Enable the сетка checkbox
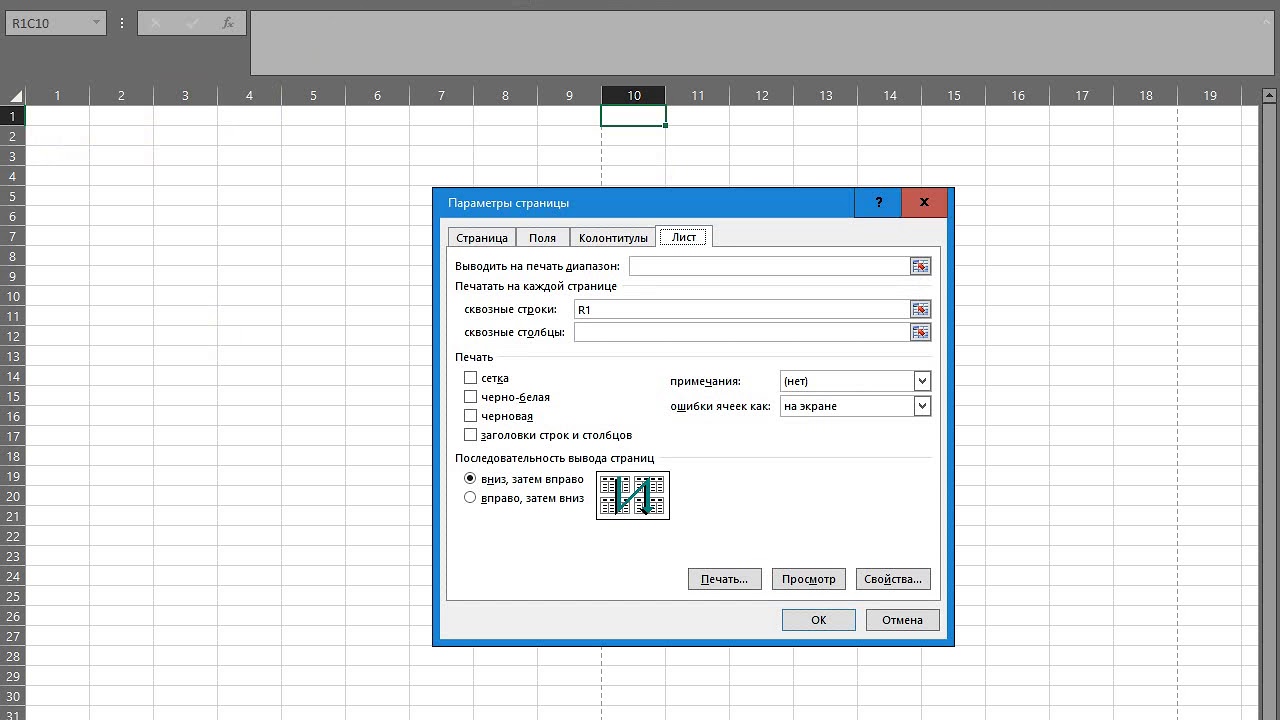 click(x=470, y=378)
